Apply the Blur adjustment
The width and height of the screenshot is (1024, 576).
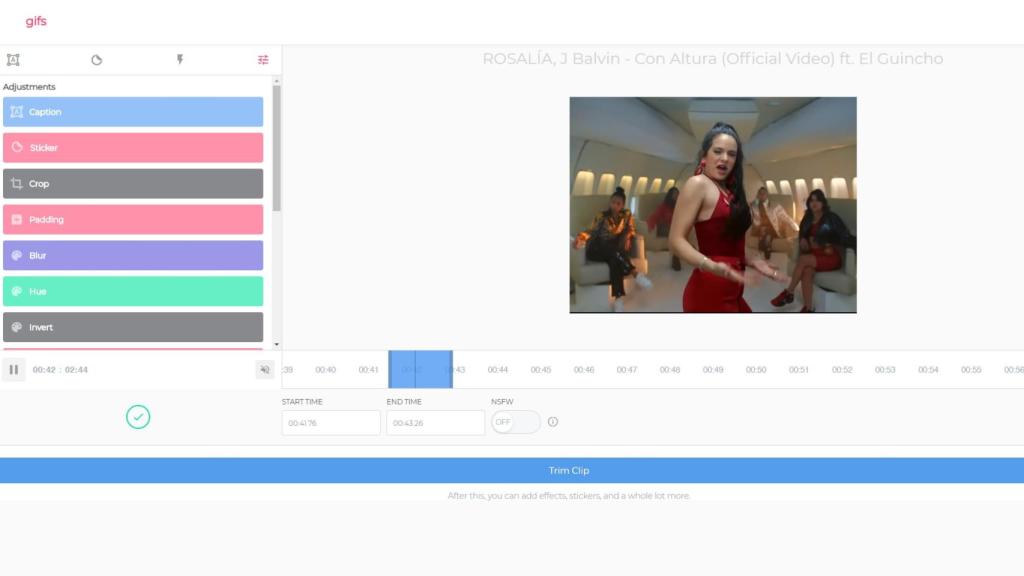coord(133,256)
